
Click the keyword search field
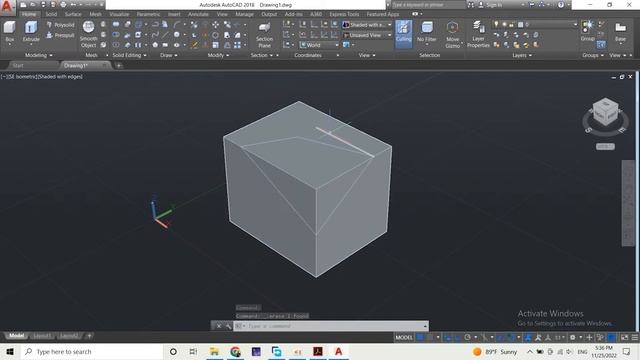pyautogui.click(x=428, y=5)
